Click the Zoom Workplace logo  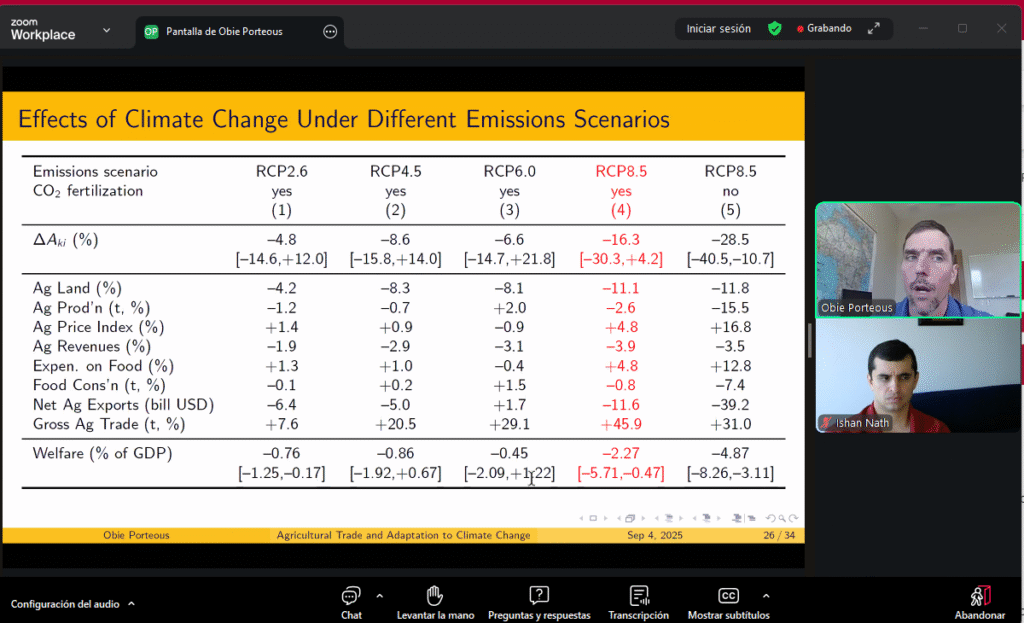pos(43,30)
